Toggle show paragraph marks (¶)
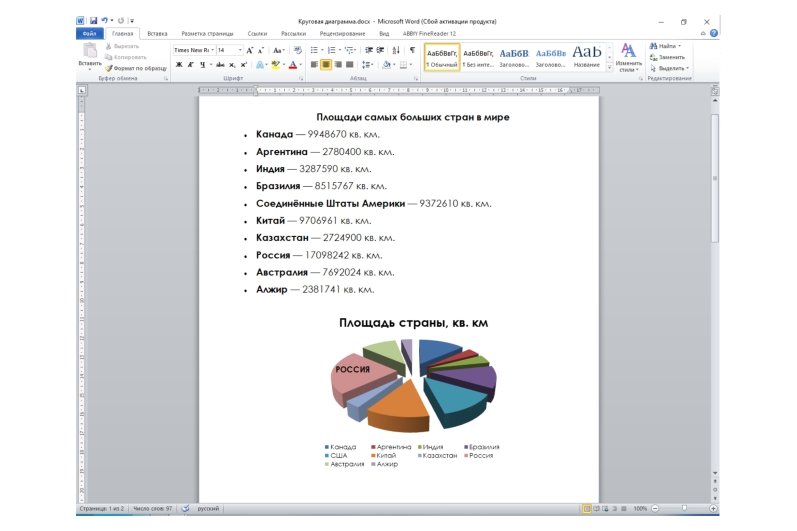797x531 pixels. pos(412,50)
